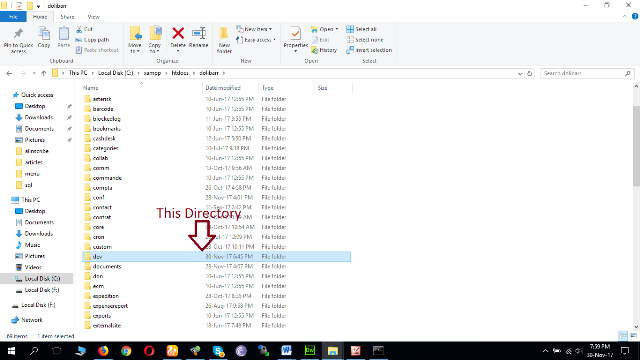Select Quick access in the sidebar

click(37, 95)
